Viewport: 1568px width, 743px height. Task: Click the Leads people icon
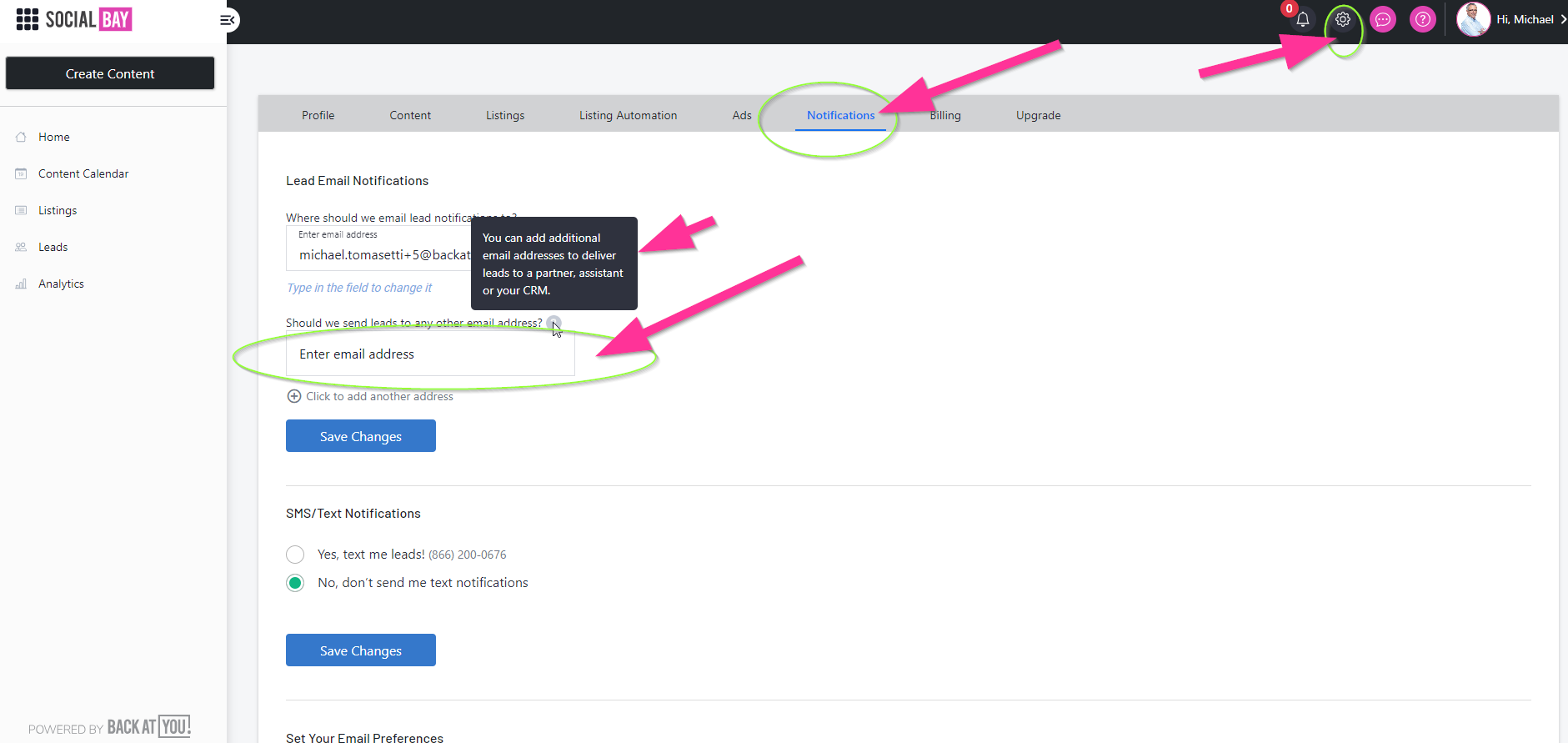(x=21, y=247)
